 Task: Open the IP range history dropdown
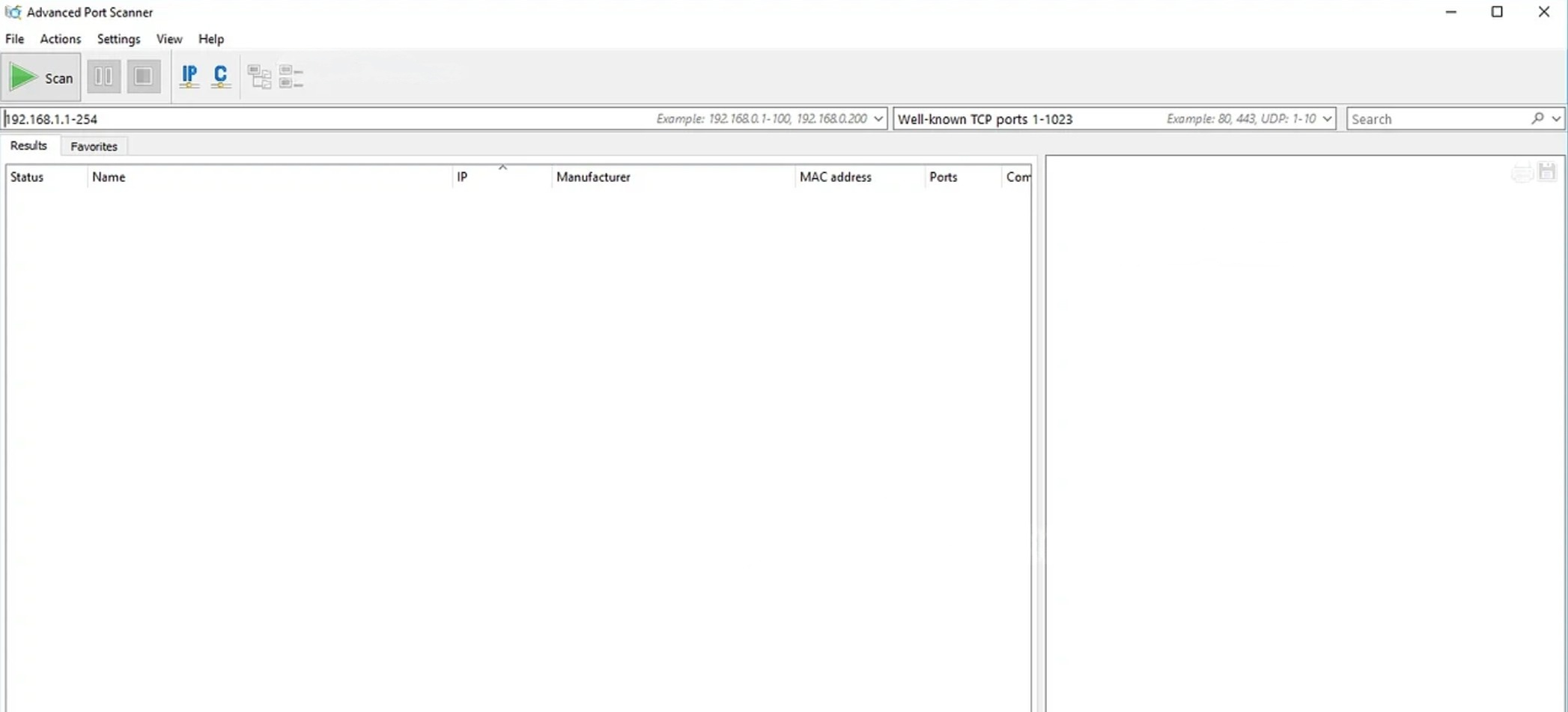click(x=878, y=118)
